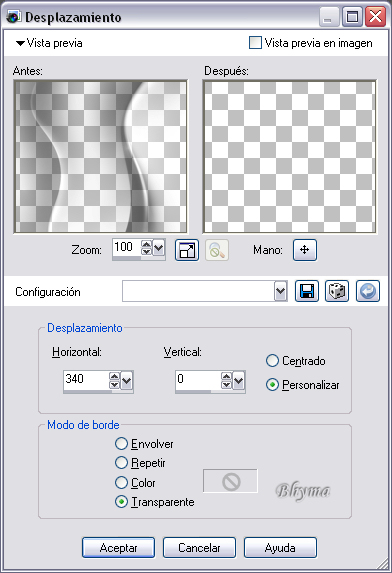Click the Aceptar button
The image size is (392, 573).
(118, 547)
